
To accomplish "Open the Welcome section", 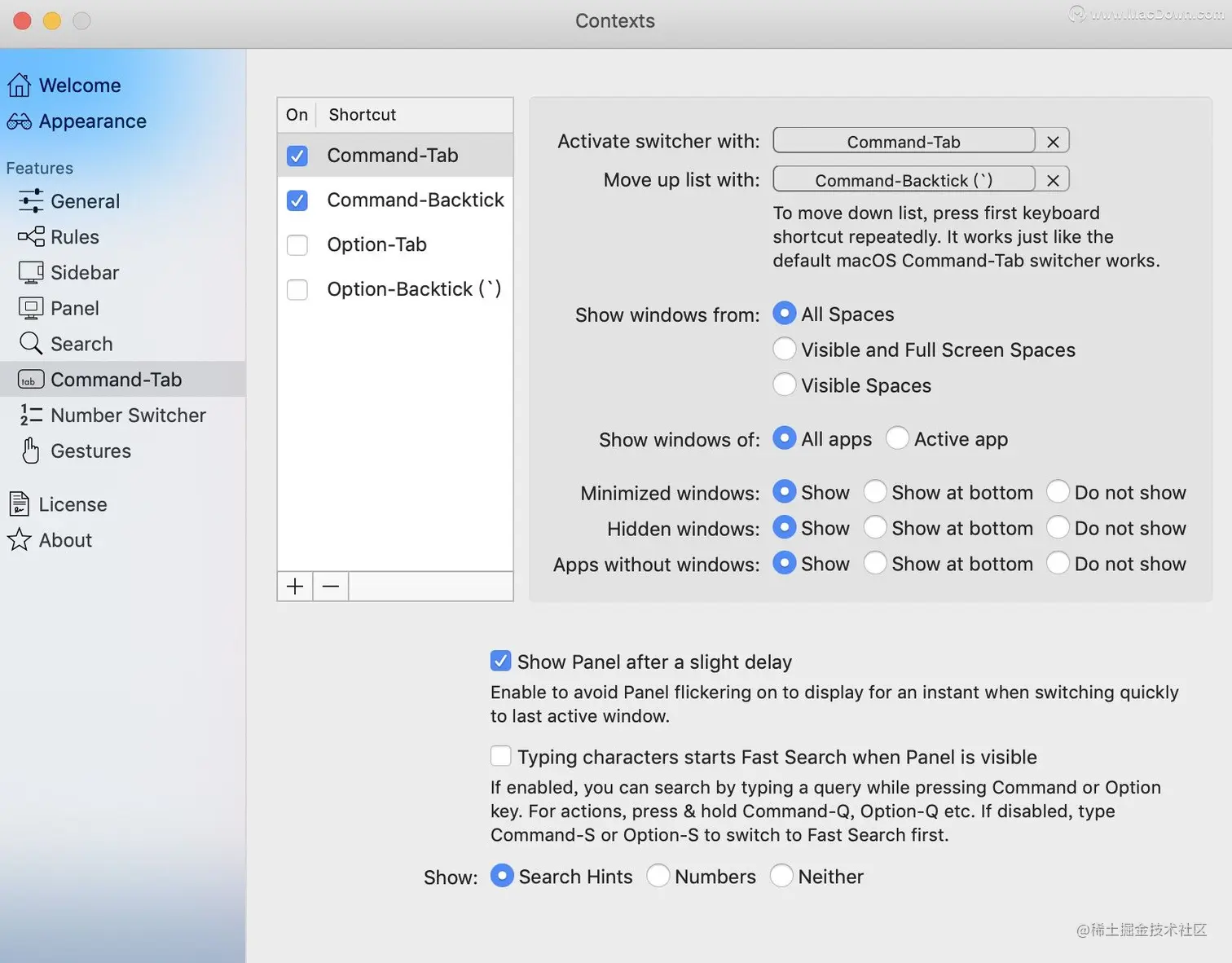I will tap(80, 86).
